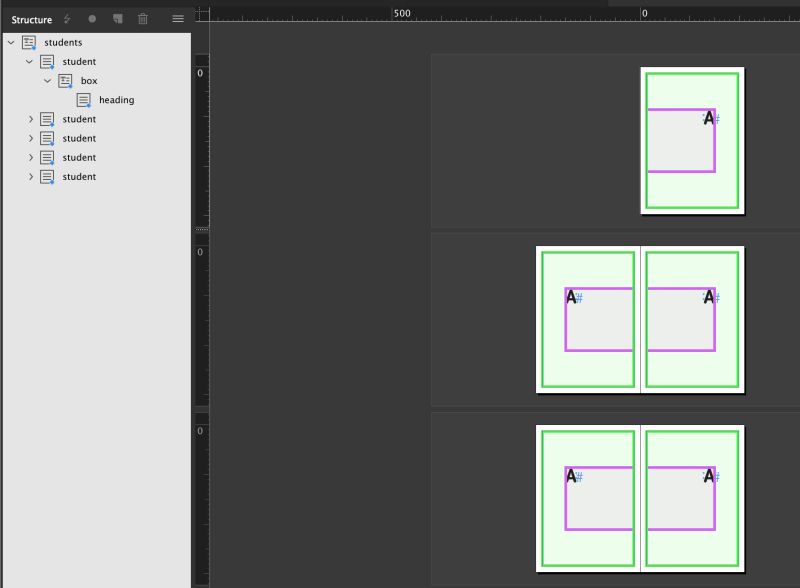Click the Validate structure lightning bolt icon
This screenshot has height=588, width=800.
tap(65, 19)
